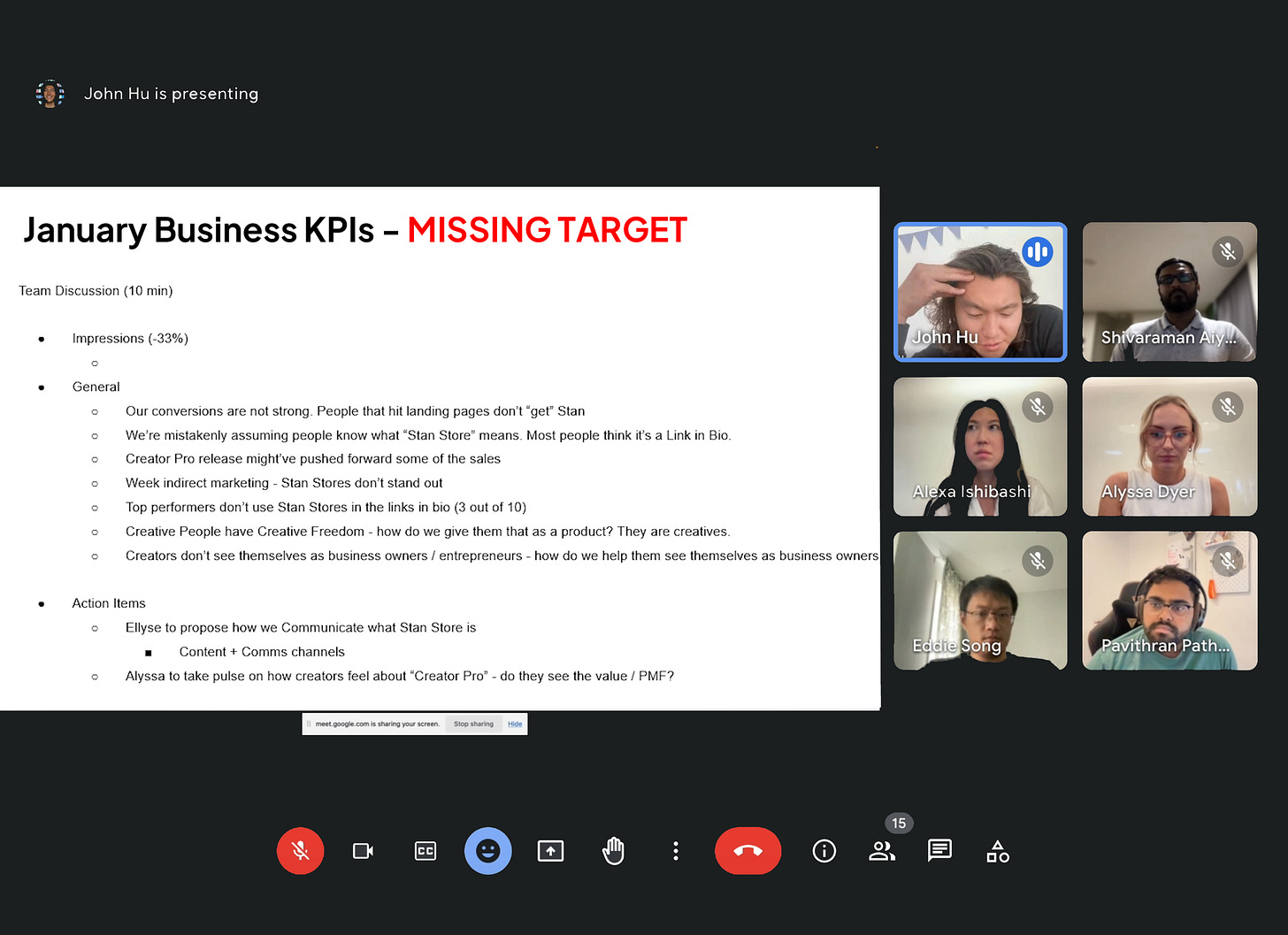Open the three-dot more options menu
1288x935 pixels.
tap(676, 851)
